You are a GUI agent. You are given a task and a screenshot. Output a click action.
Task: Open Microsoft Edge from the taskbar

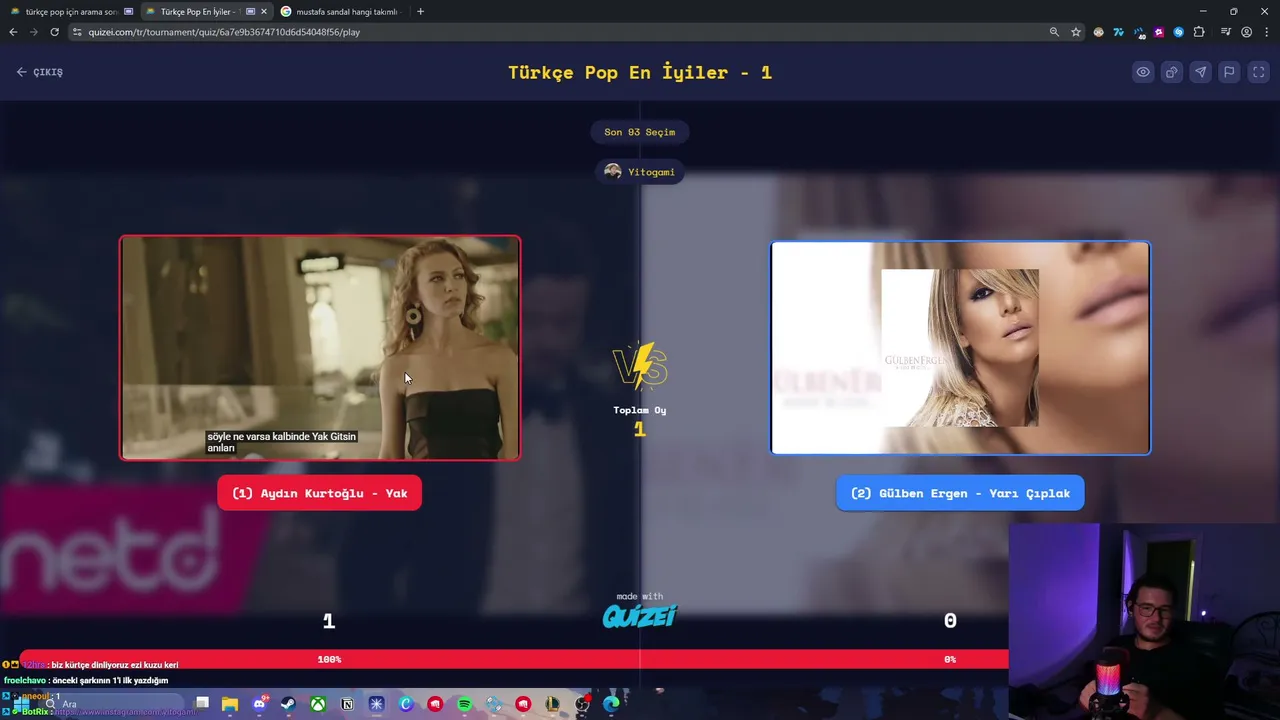[611, 704]
